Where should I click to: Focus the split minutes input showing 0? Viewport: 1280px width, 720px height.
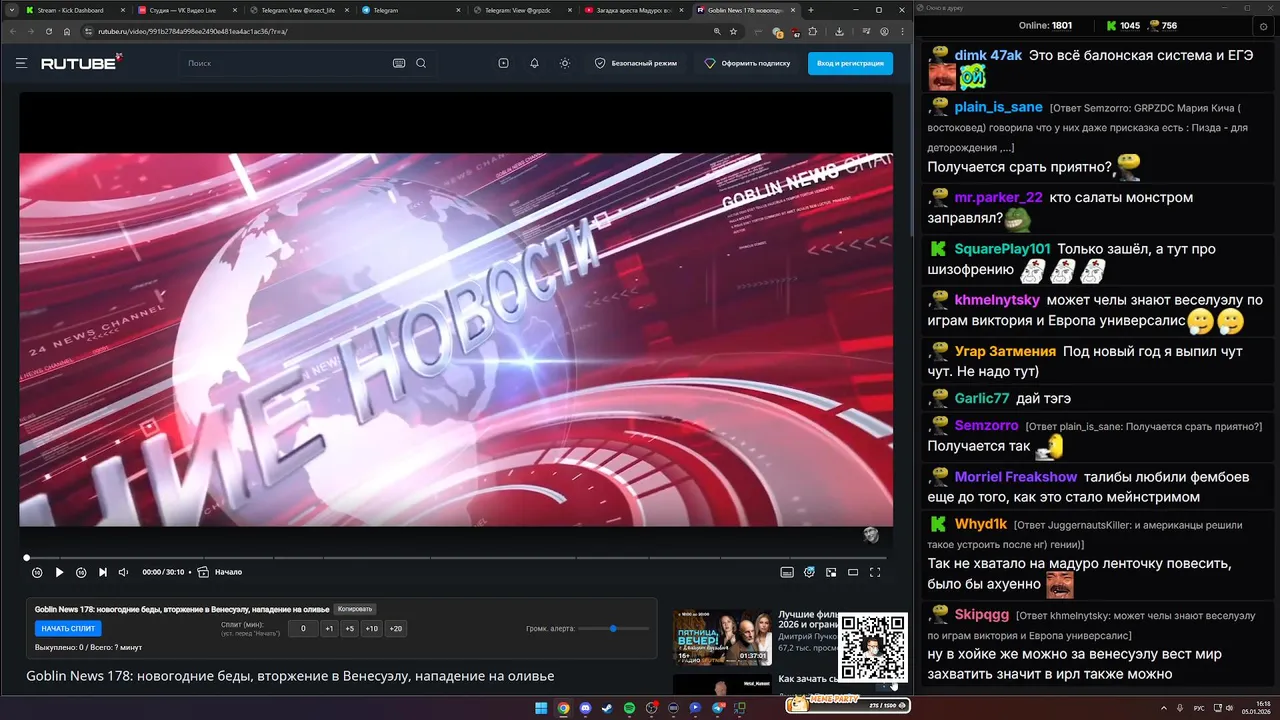(x=303, y=629)
